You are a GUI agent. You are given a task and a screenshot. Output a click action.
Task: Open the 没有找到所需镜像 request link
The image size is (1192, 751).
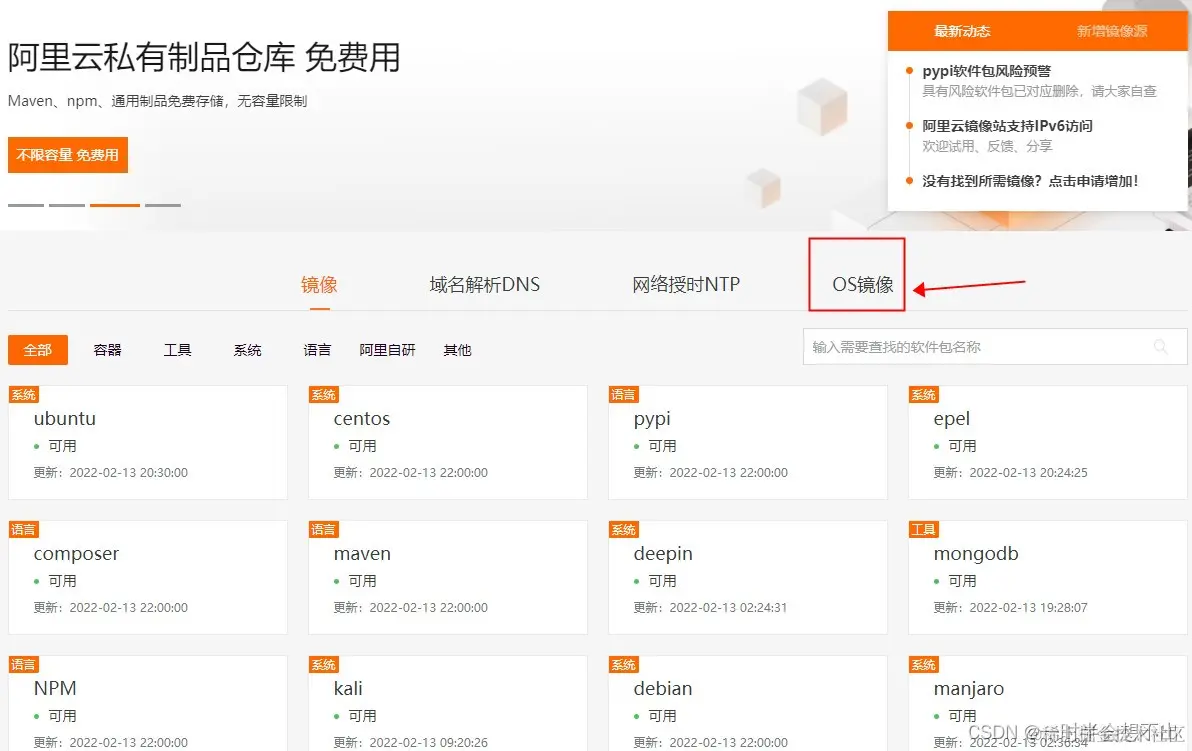[x=1030, y=181]
